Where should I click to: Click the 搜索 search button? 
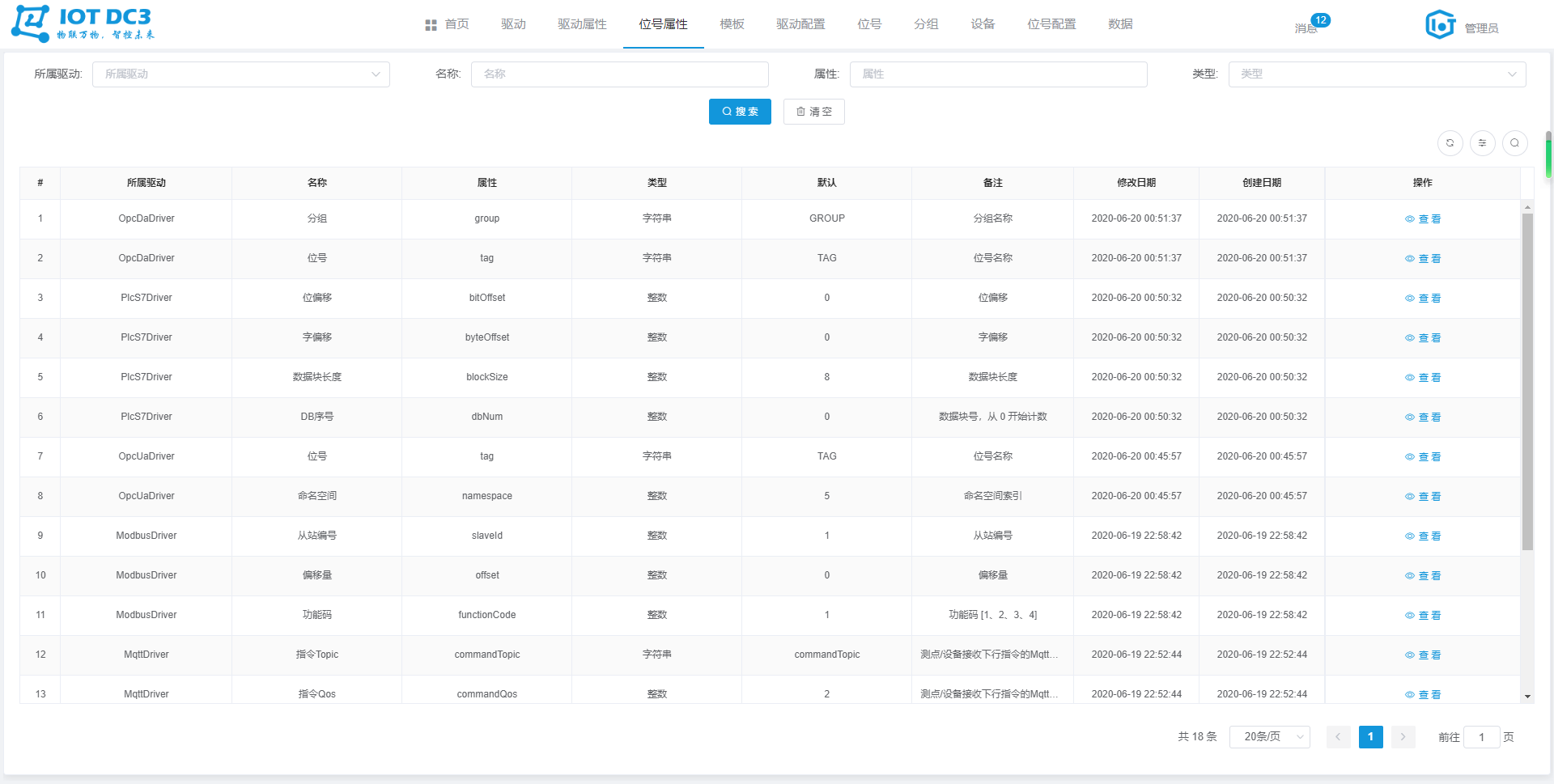pos(740,112)
